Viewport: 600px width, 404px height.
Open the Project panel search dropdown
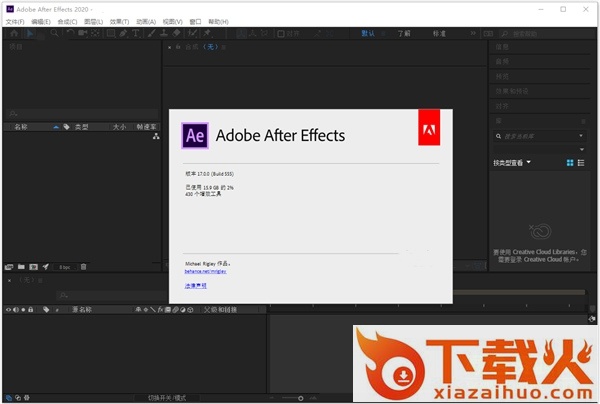pos(13,114)
